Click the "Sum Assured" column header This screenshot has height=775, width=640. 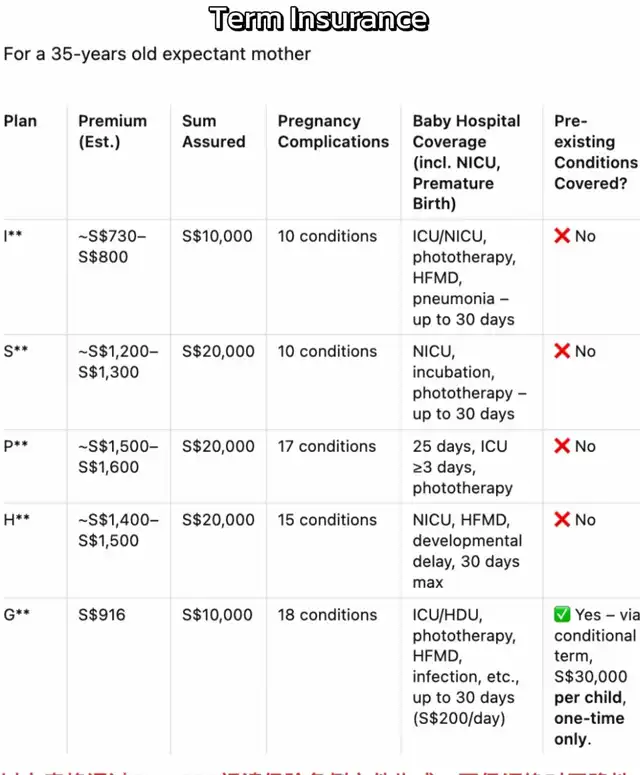[213, 131]
